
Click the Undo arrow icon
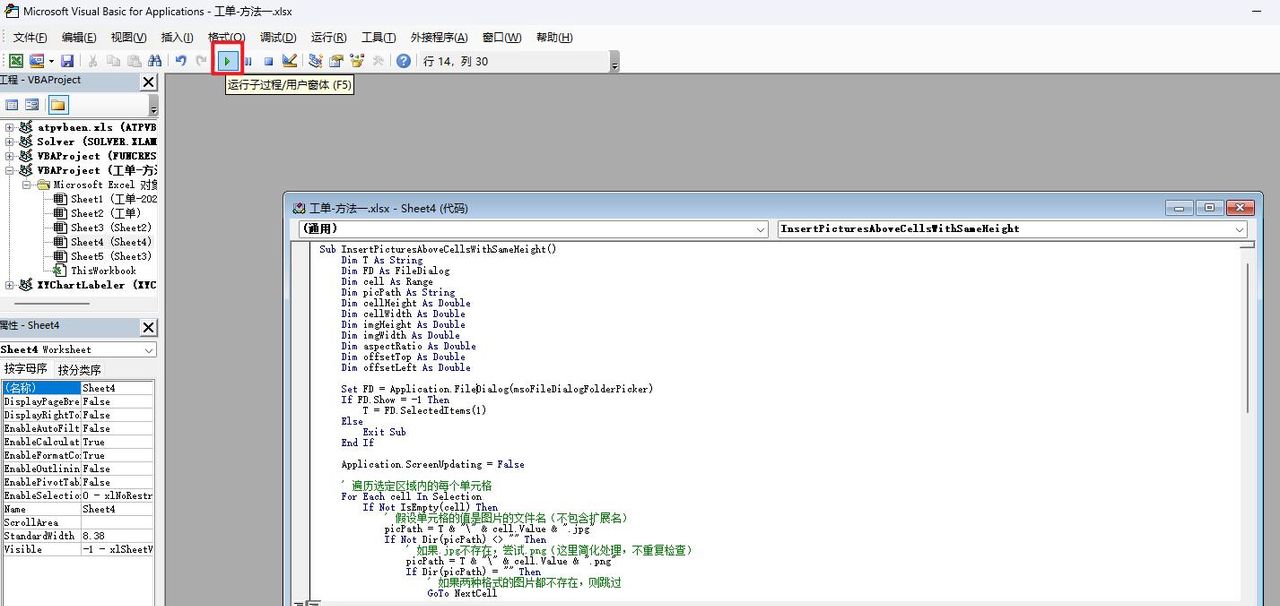point(181,61)
